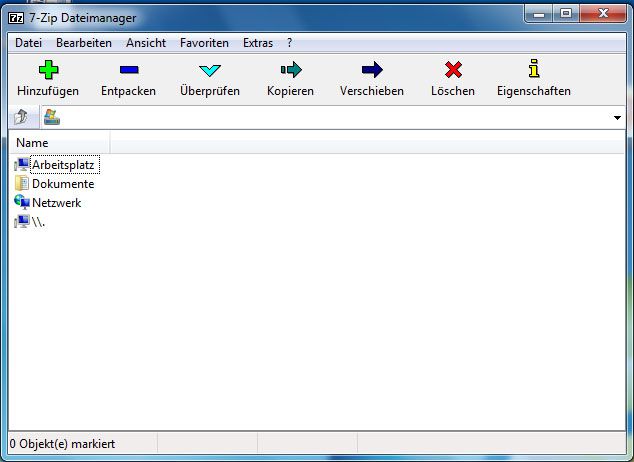This screenshot has width=634, height=462.
Task: Click status text '0 Objekt(e) markiert'
Action: click(x=62, y=444)
